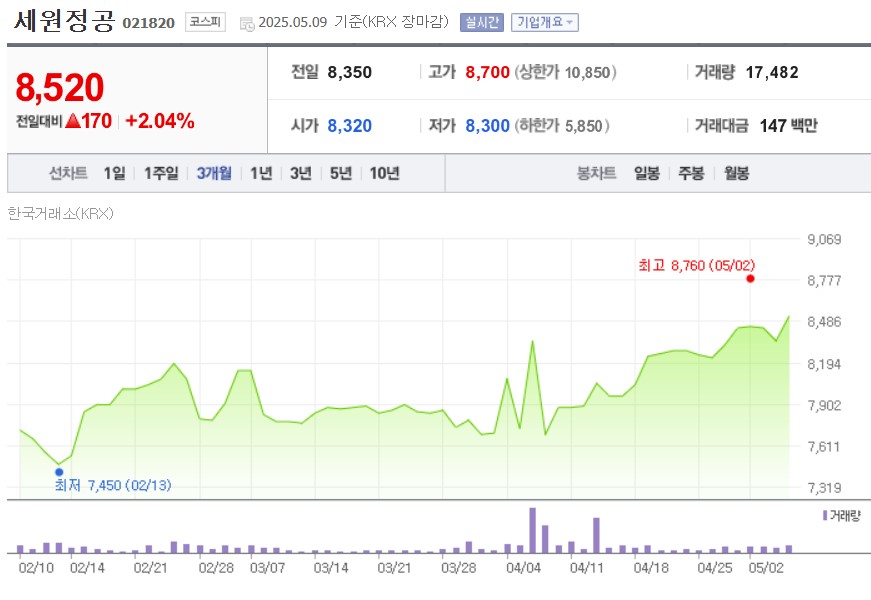Click the calendar-clock icon beside the date

pyautogui.click(x=247, y=23)
